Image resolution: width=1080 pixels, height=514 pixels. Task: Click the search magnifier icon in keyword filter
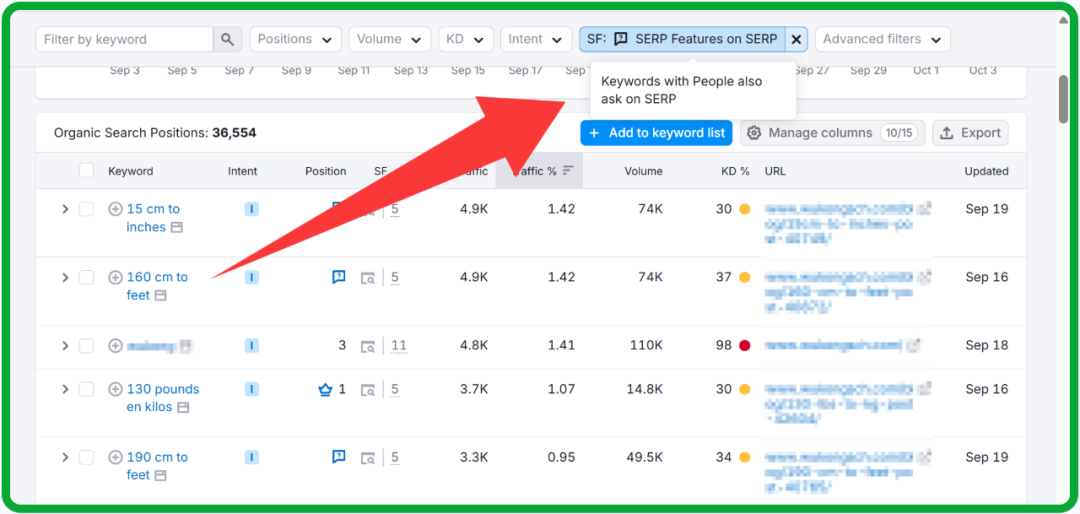coord(227,40)
